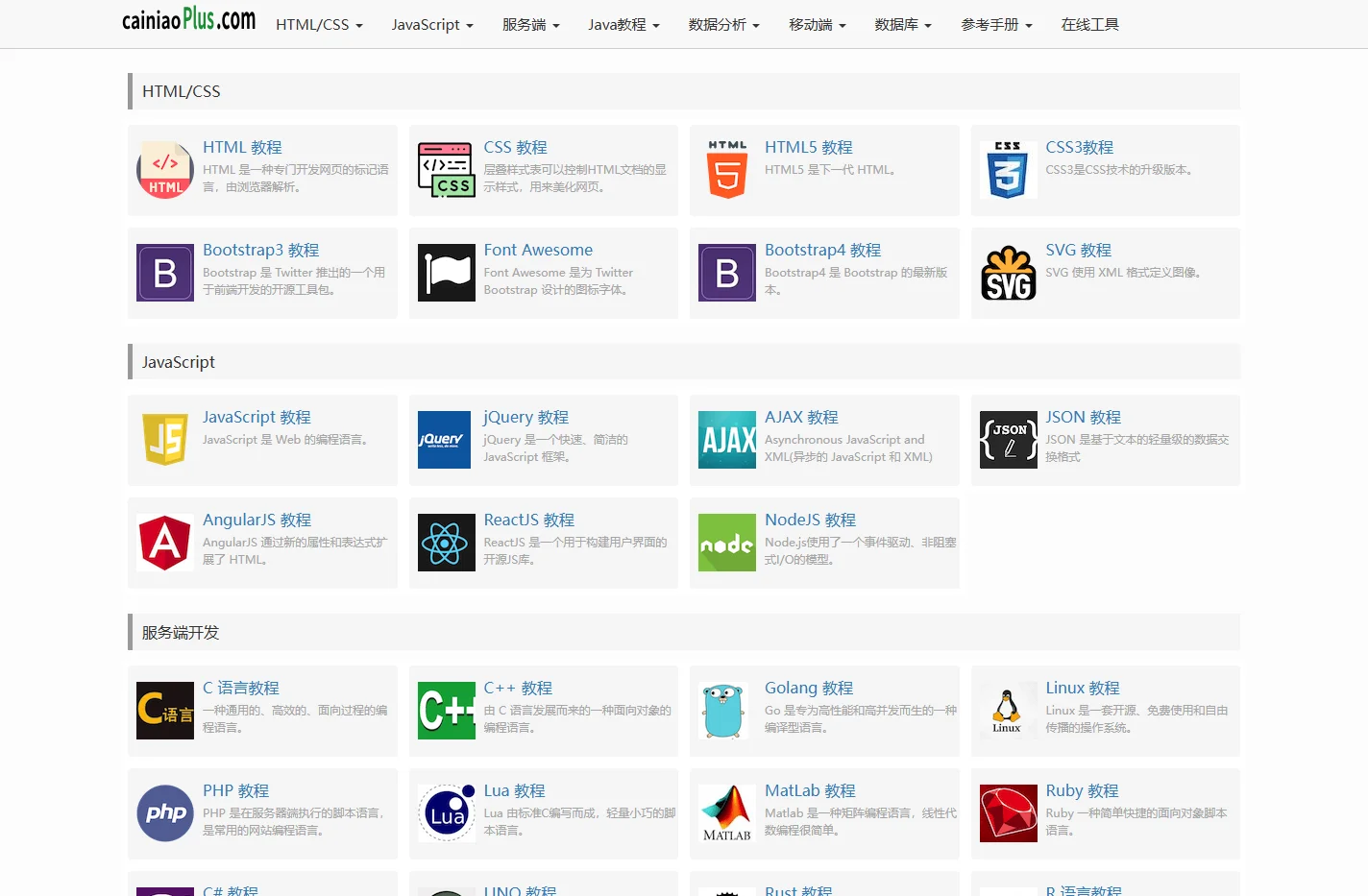Open the Bootstrap4 purple B icon
This screenshot has height=896, width=1368.
[x=727, y=273]
